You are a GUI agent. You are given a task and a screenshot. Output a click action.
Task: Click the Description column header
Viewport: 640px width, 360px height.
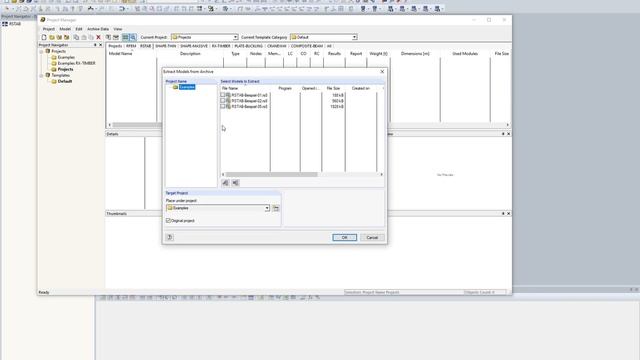point(190,53)
